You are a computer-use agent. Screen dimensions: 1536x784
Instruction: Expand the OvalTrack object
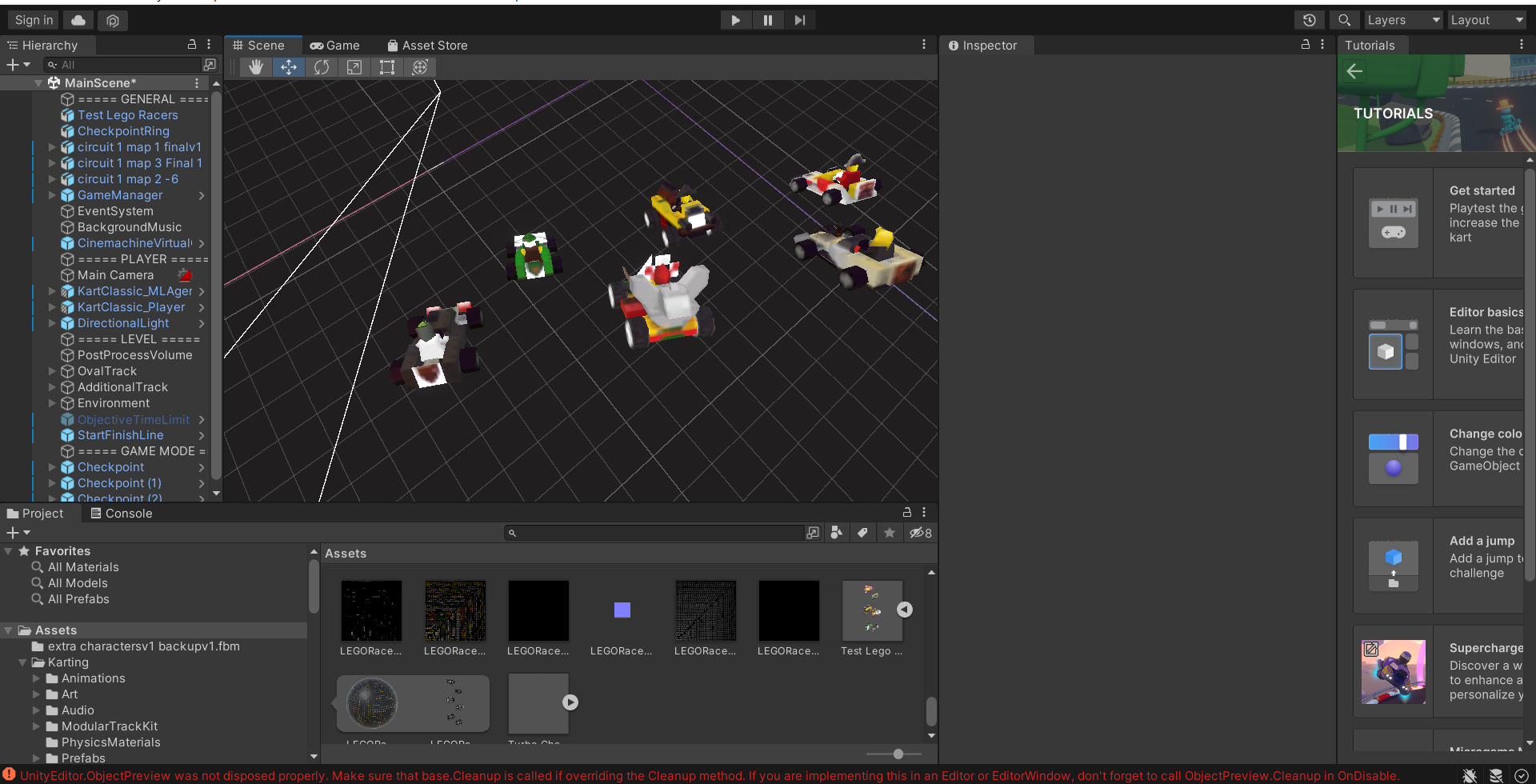[52, 371]
